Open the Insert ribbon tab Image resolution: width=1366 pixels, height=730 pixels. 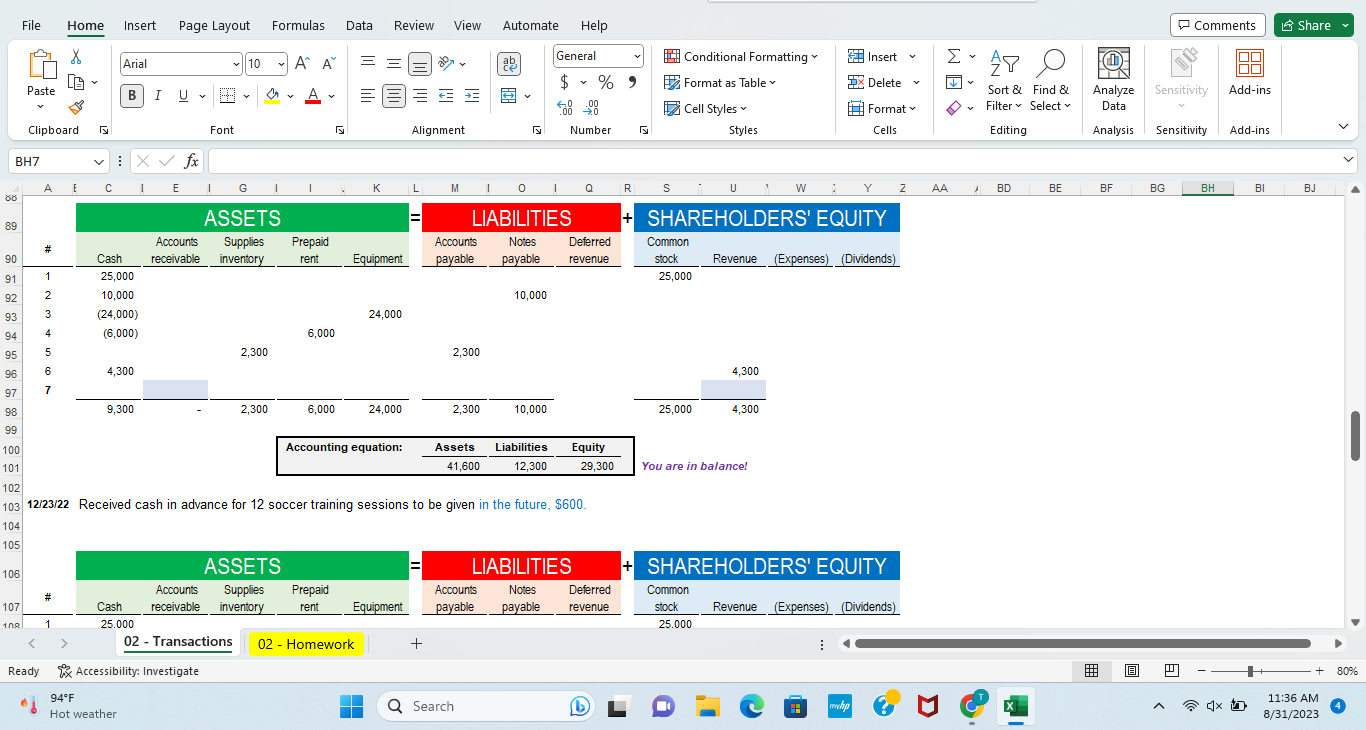click(x=140, y=25)
